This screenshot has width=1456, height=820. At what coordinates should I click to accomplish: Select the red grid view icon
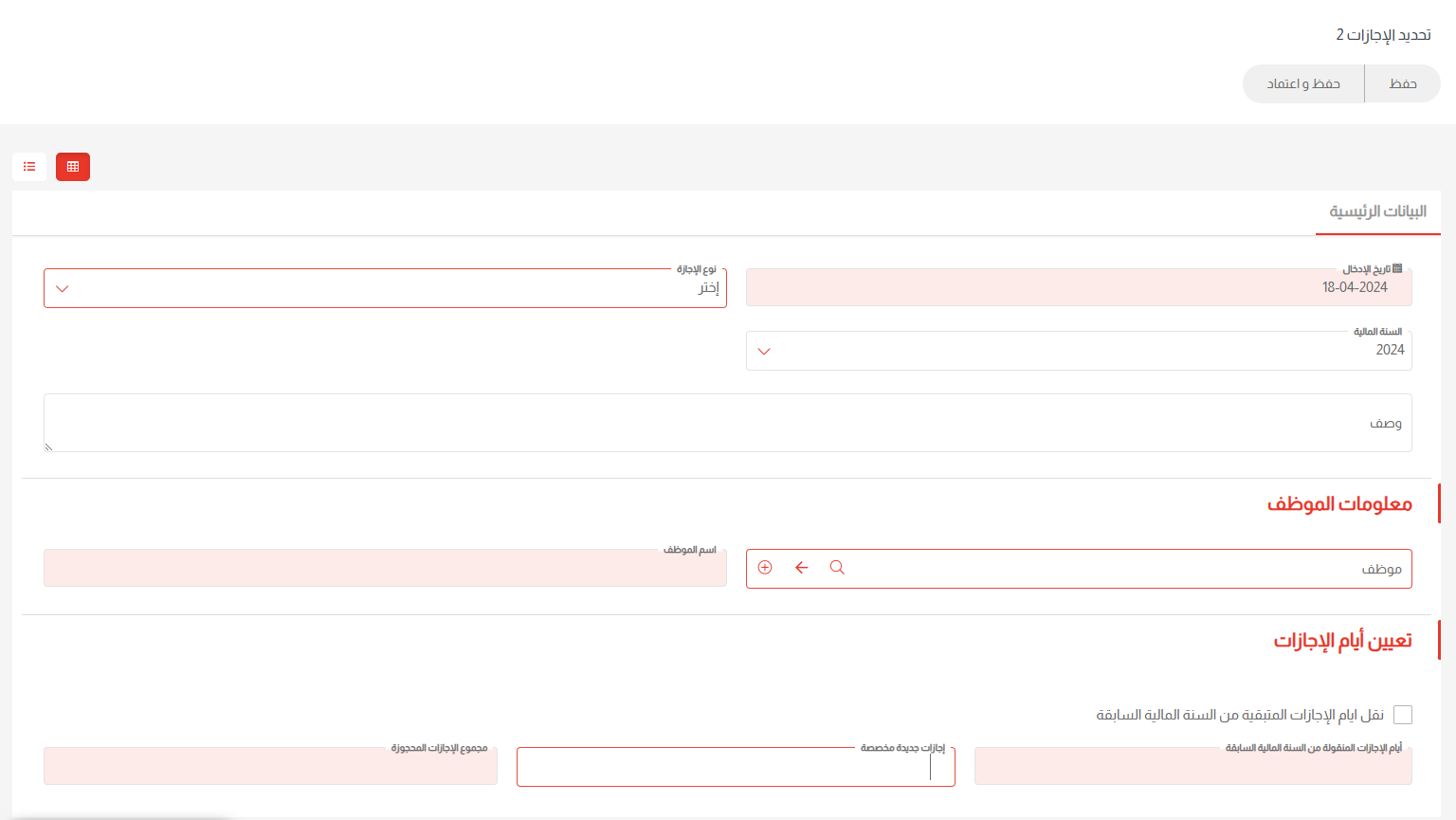coord(73,167)
